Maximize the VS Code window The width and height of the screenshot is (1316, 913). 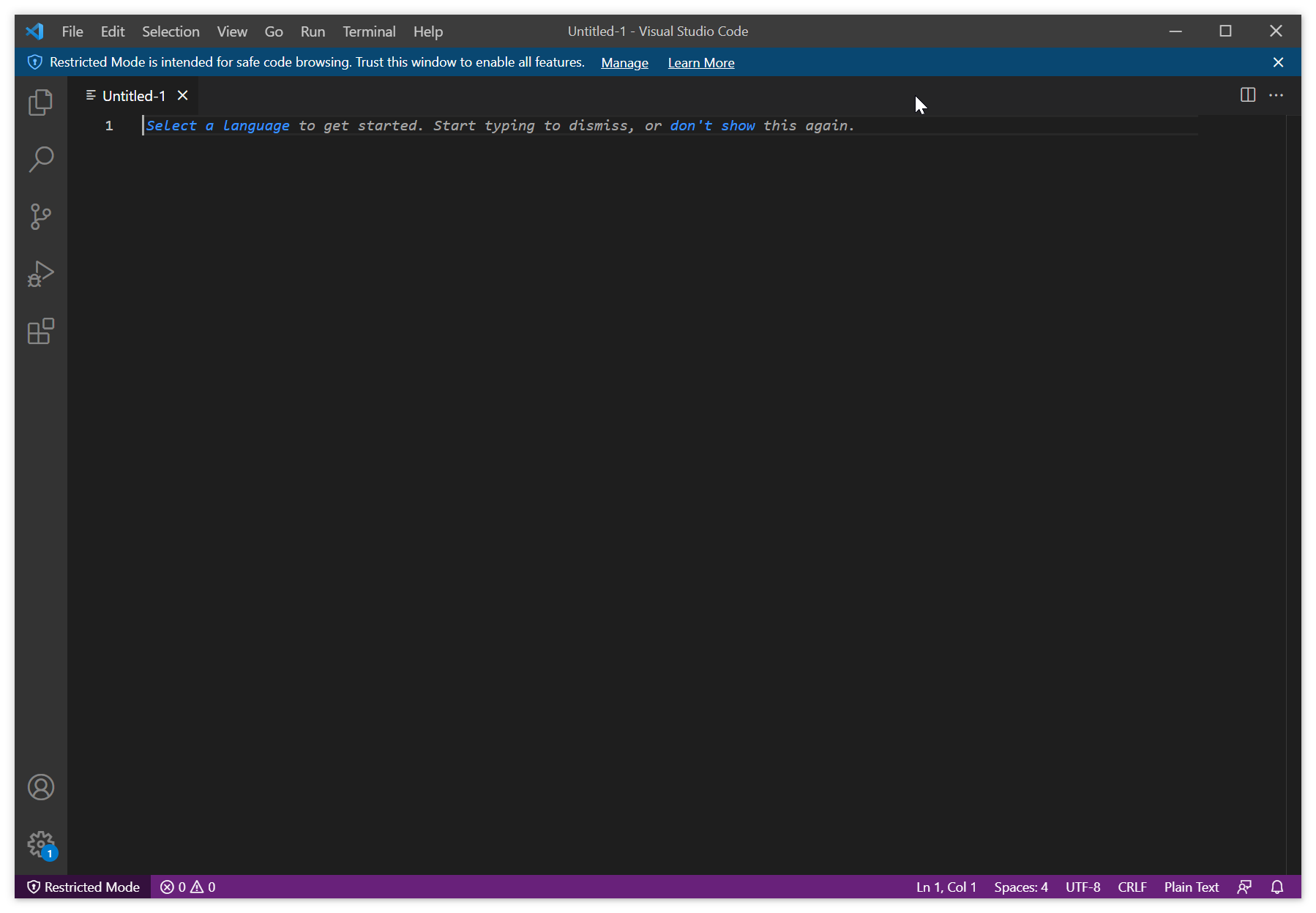coord(1225,31)
